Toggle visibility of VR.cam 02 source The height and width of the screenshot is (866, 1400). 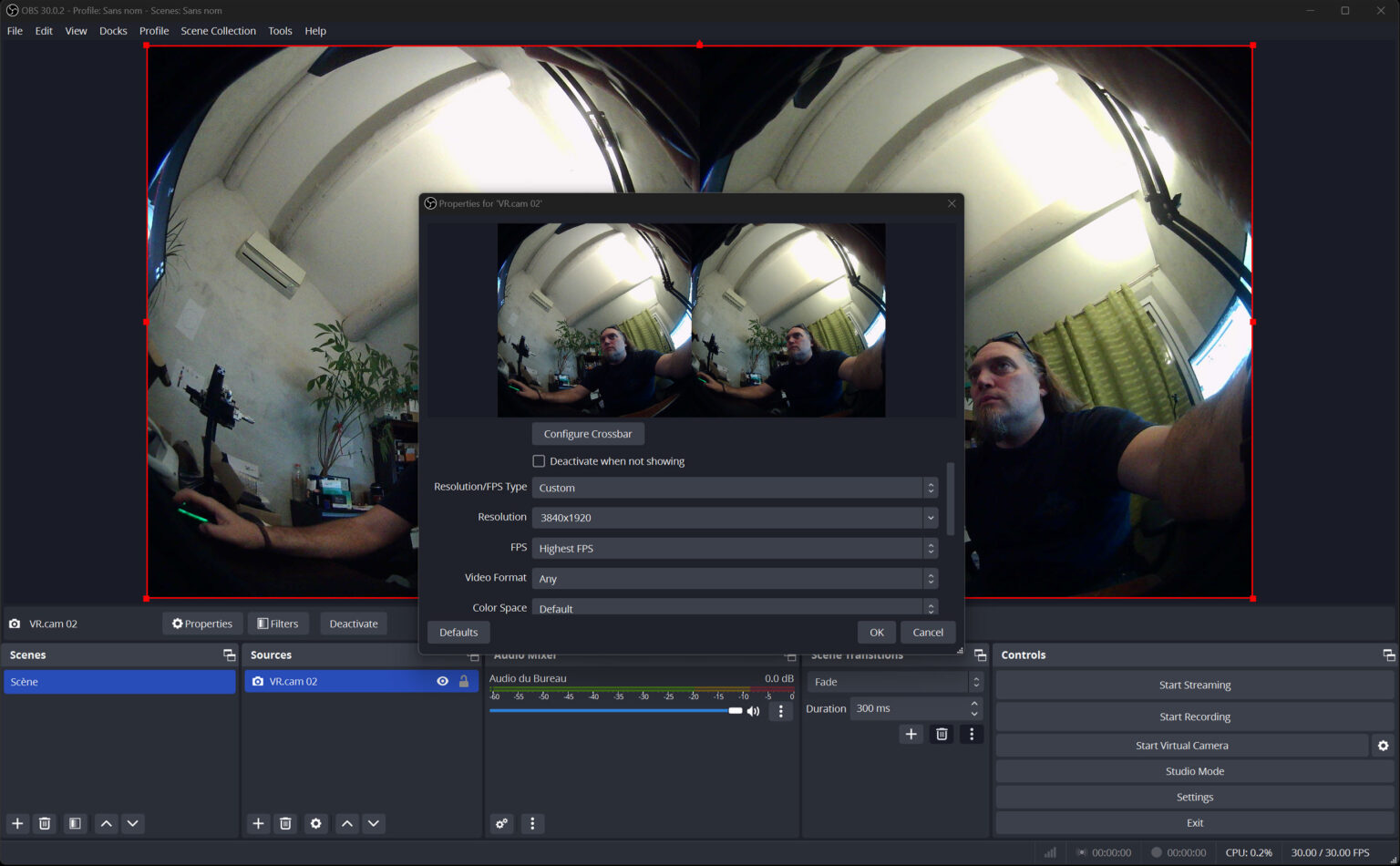(442, 681)
